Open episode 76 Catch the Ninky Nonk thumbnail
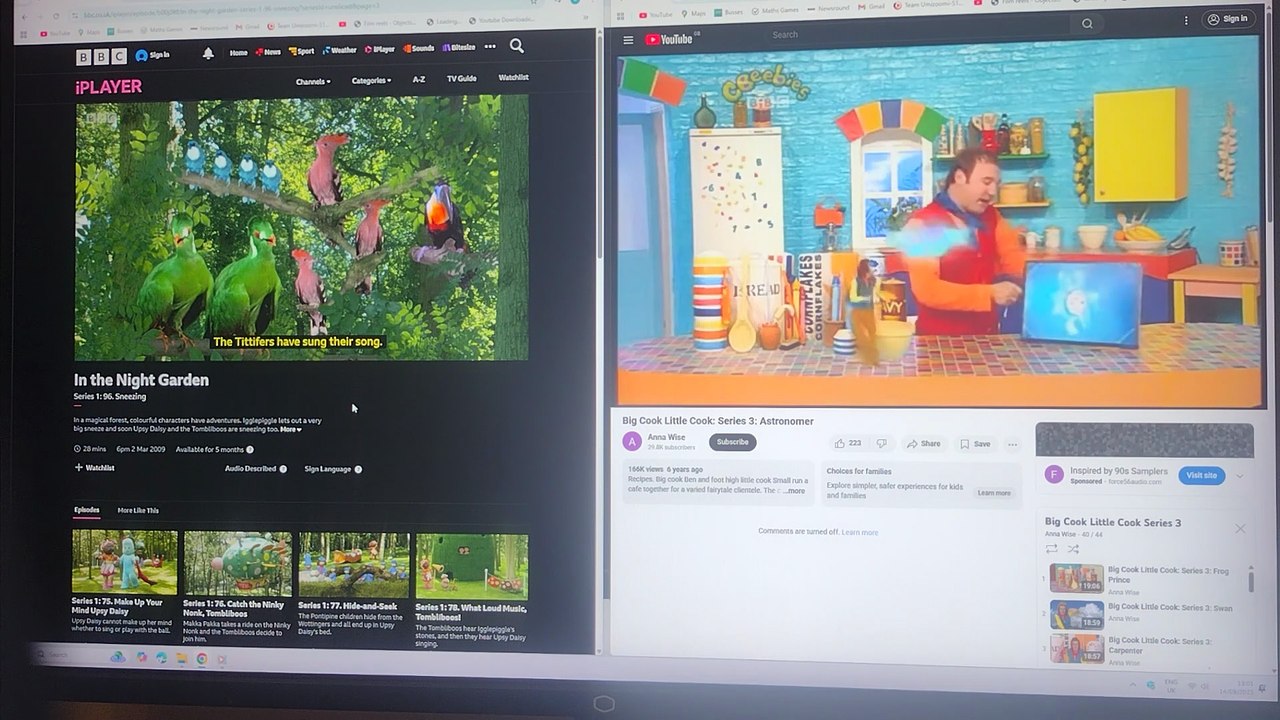Viewport: 1280px width, 720px height. 238,564
